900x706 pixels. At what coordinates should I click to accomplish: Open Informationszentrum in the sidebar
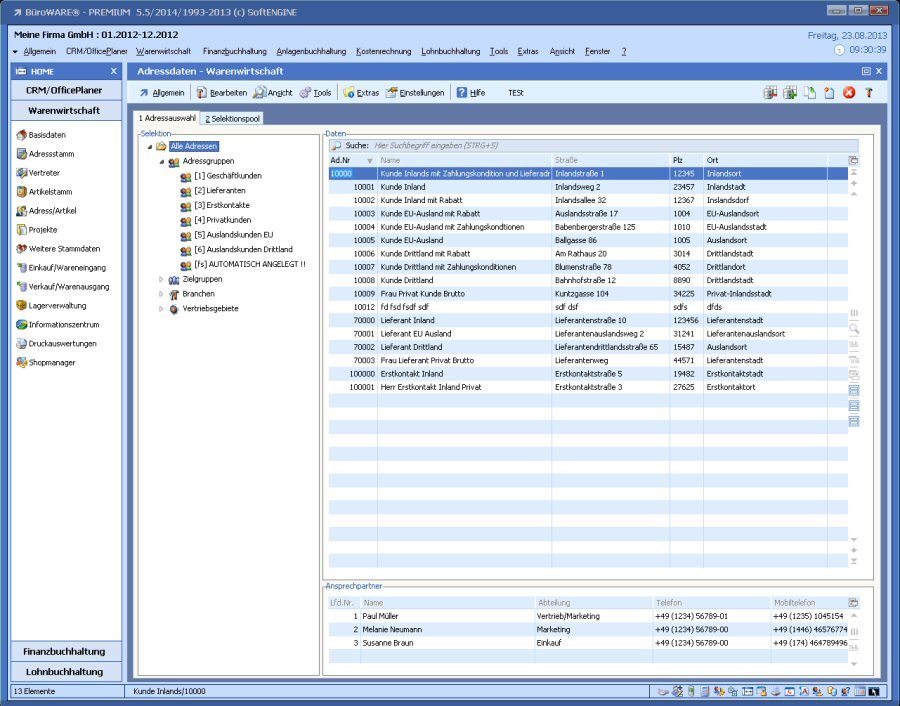pos(63,325)
